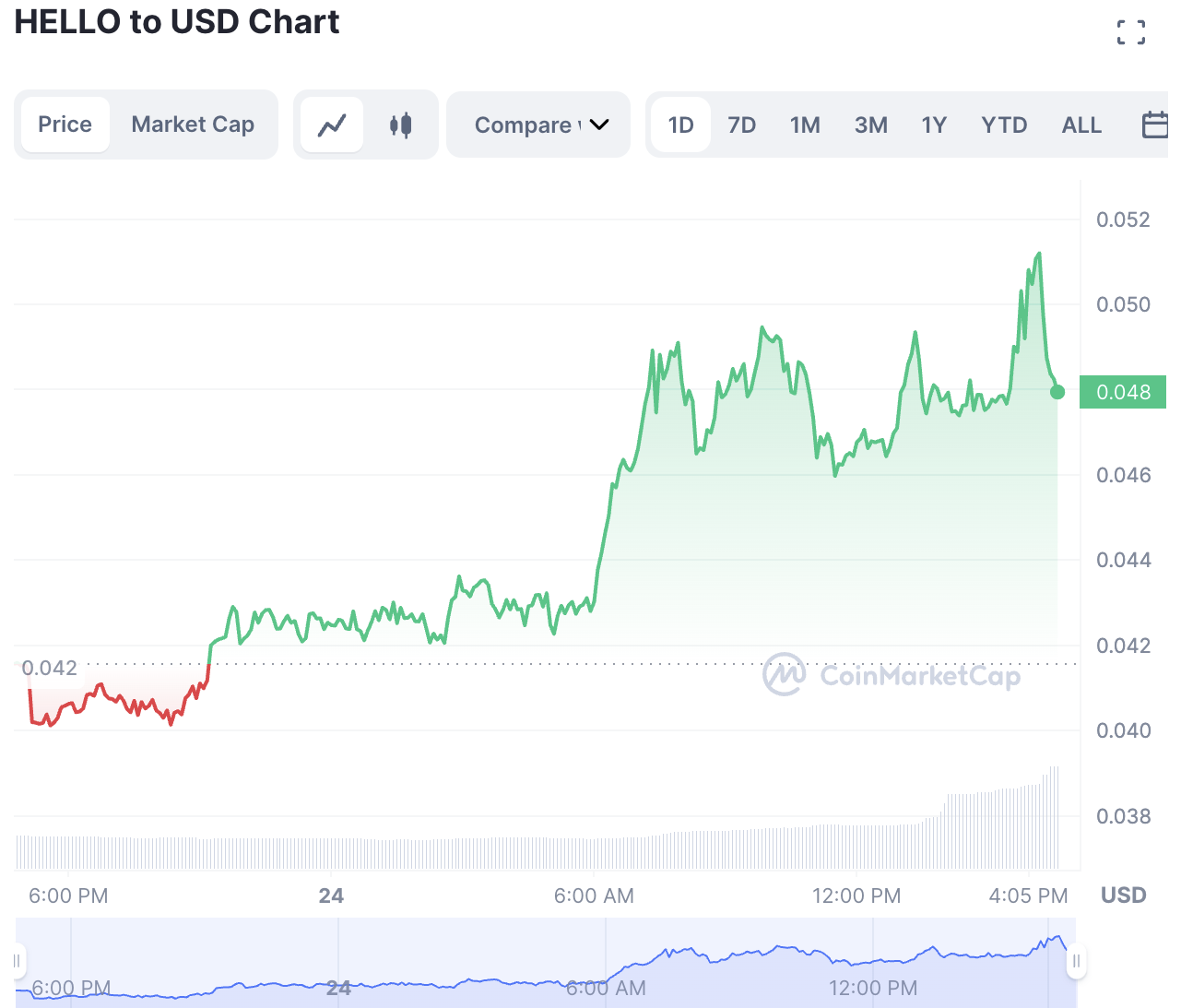This screenshot has width=1181, height=1008.
Task: Click the CoinMarketCap watermark logo
Action: tap(892, 675)
